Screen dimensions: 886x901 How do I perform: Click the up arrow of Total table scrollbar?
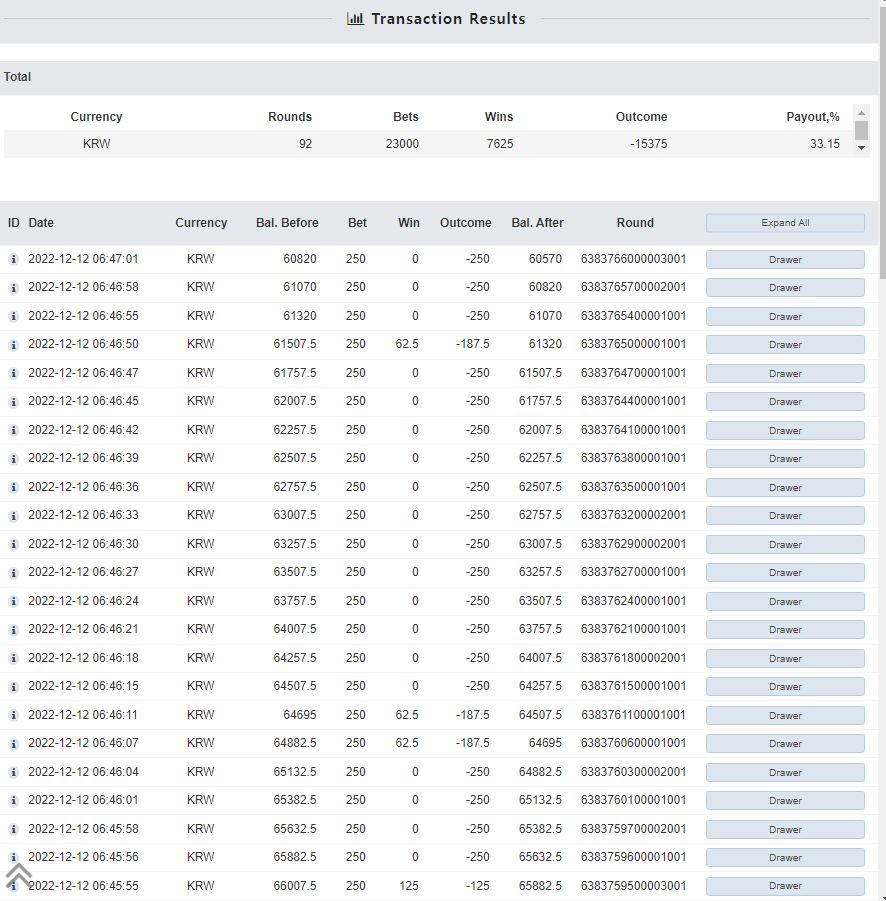click(x=861, y=111)
